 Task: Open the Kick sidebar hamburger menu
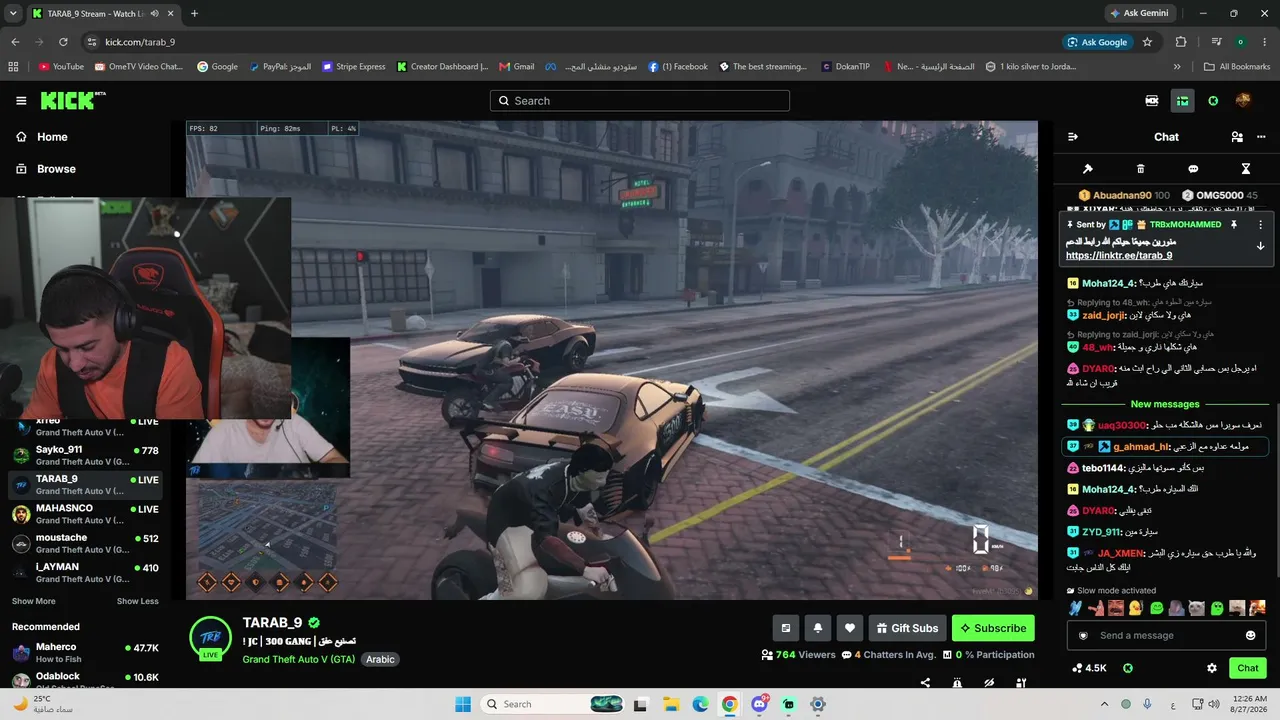pyautogui.click(x=21, y=101)
